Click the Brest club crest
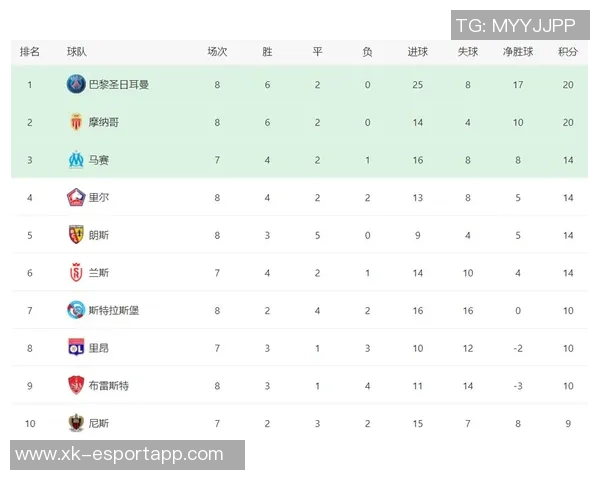The width and height of the screenshot is (600, 480). pyautogui.click(x=77, y=385)
